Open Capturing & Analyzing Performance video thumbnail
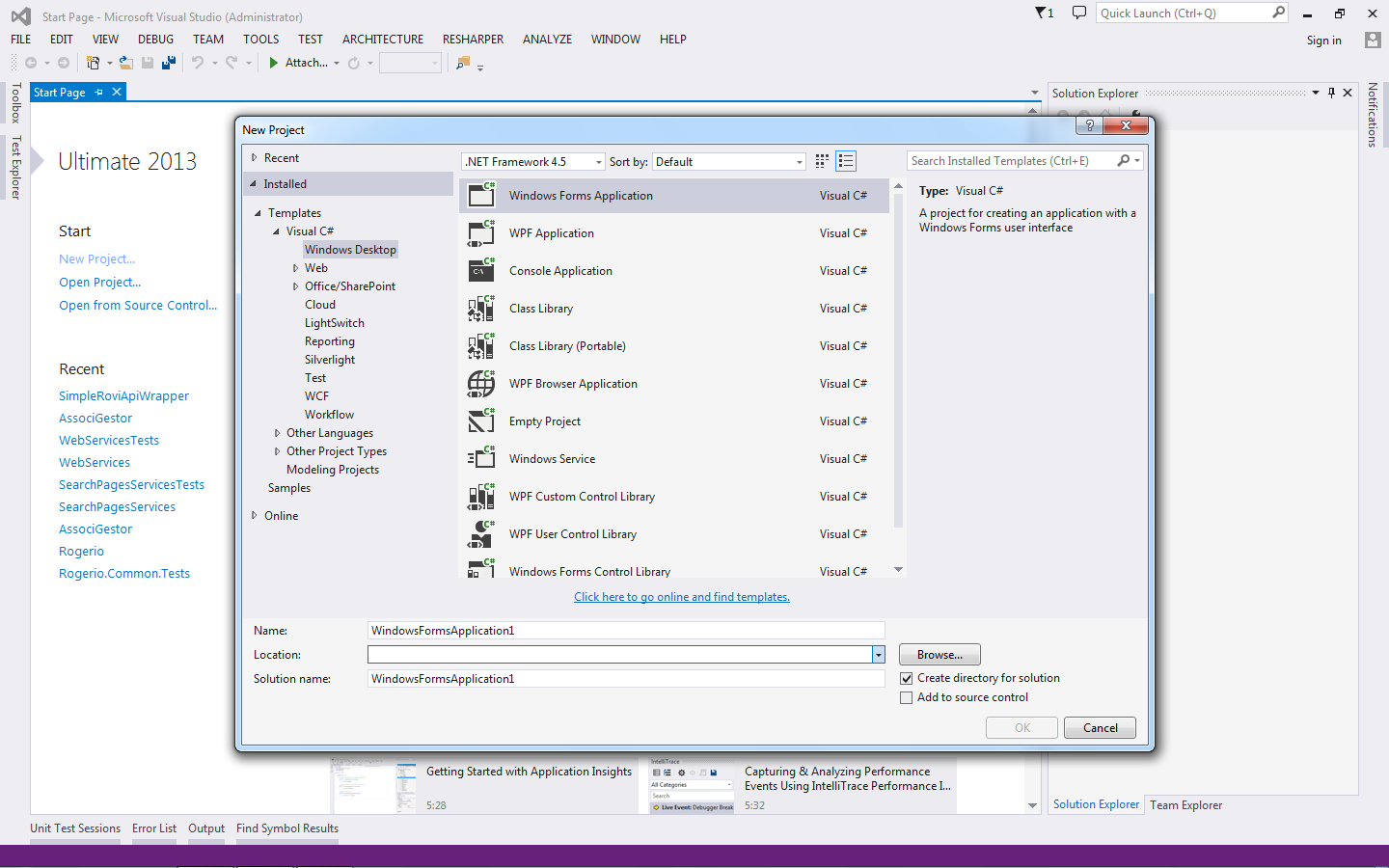 692,786
